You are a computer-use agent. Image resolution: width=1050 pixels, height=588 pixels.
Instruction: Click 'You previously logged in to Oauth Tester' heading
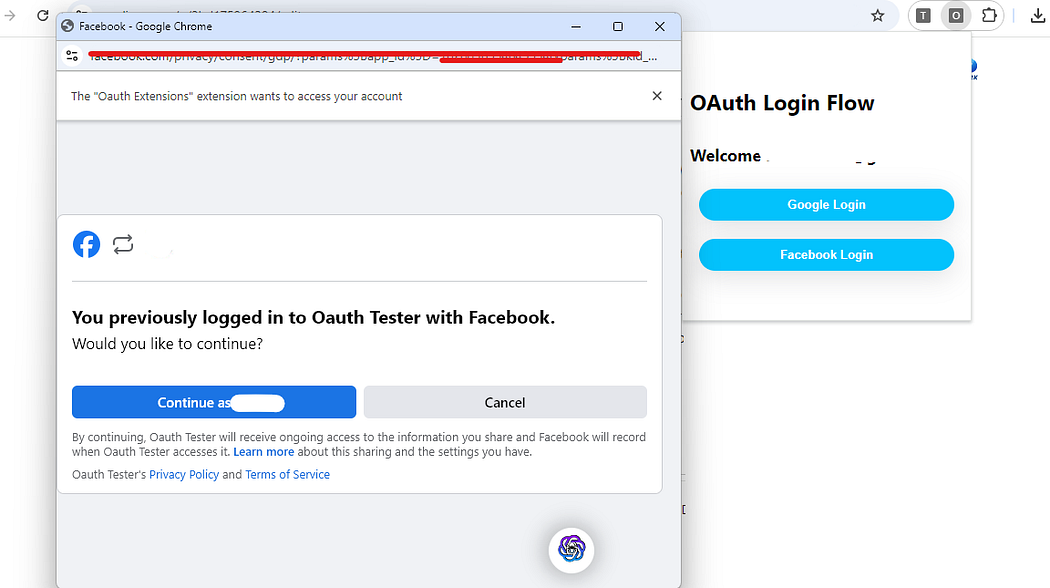313,317
